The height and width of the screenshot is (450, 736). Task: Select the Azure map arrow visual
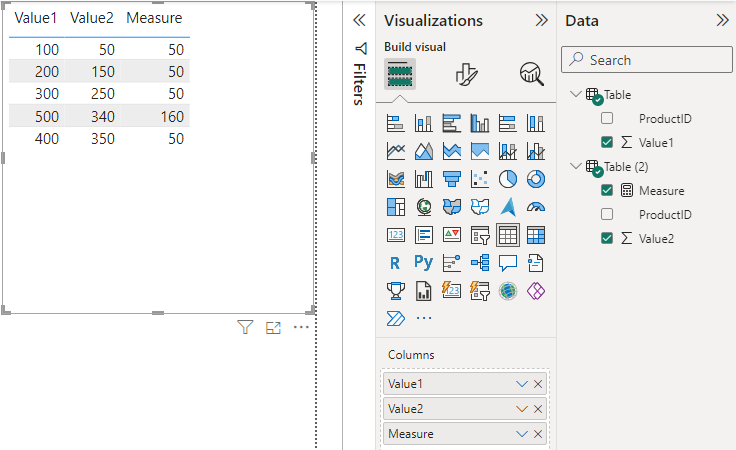pos(507,206)
